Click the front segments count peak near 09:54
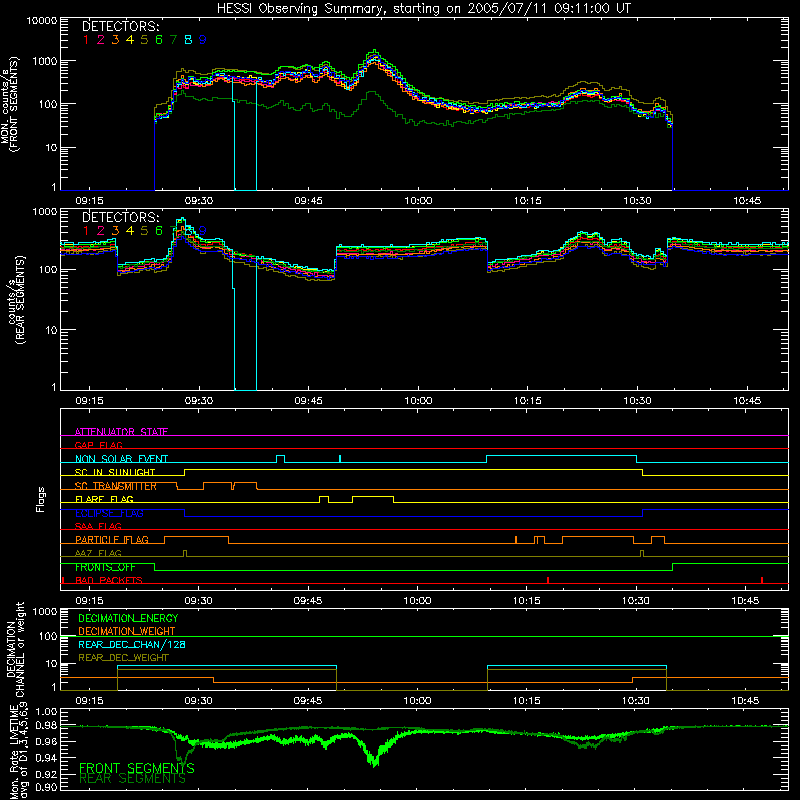The image size is (800, 800). pyautogui.click(x=374, y=52)
